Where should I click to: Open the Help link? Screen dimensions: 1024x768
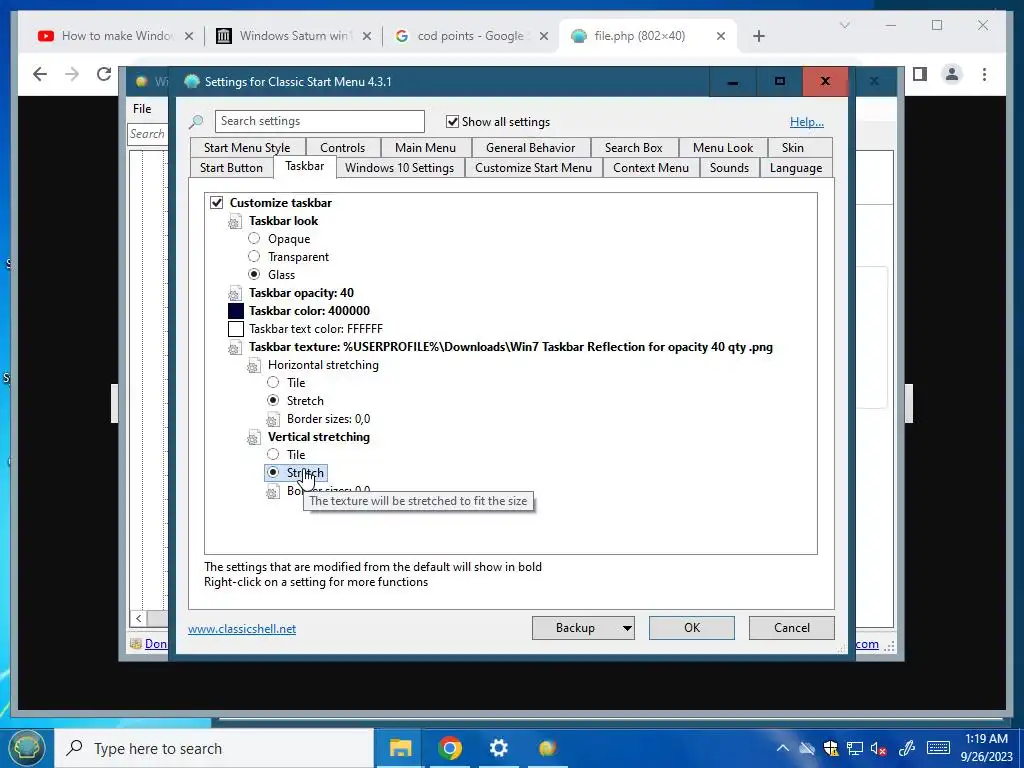(807, 122)
